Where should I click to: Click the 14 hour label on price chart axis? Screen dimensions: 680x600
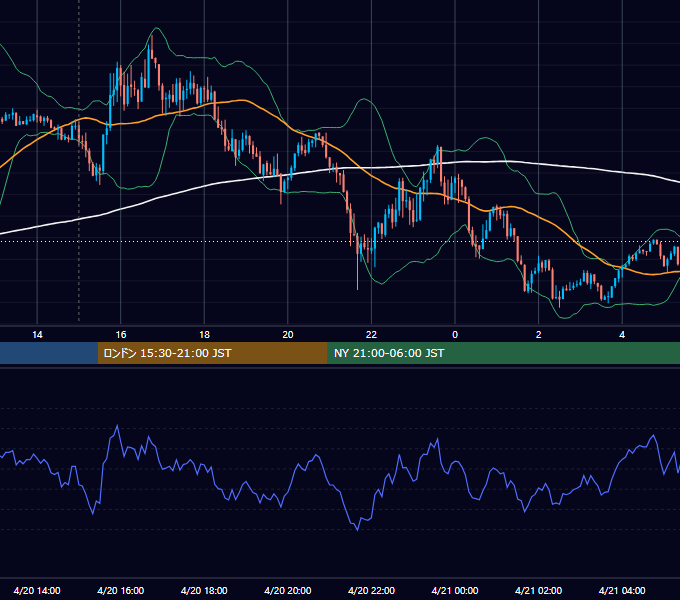point(37,335)
